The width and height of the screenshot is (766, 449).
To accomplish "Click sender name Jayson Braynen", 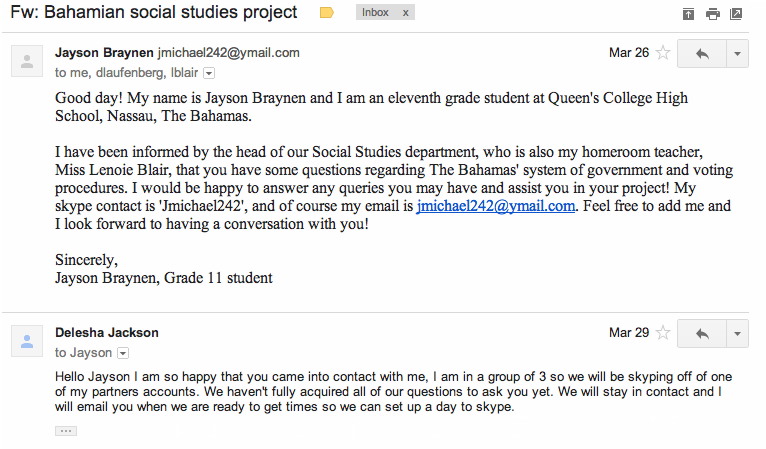I will 104,53.
